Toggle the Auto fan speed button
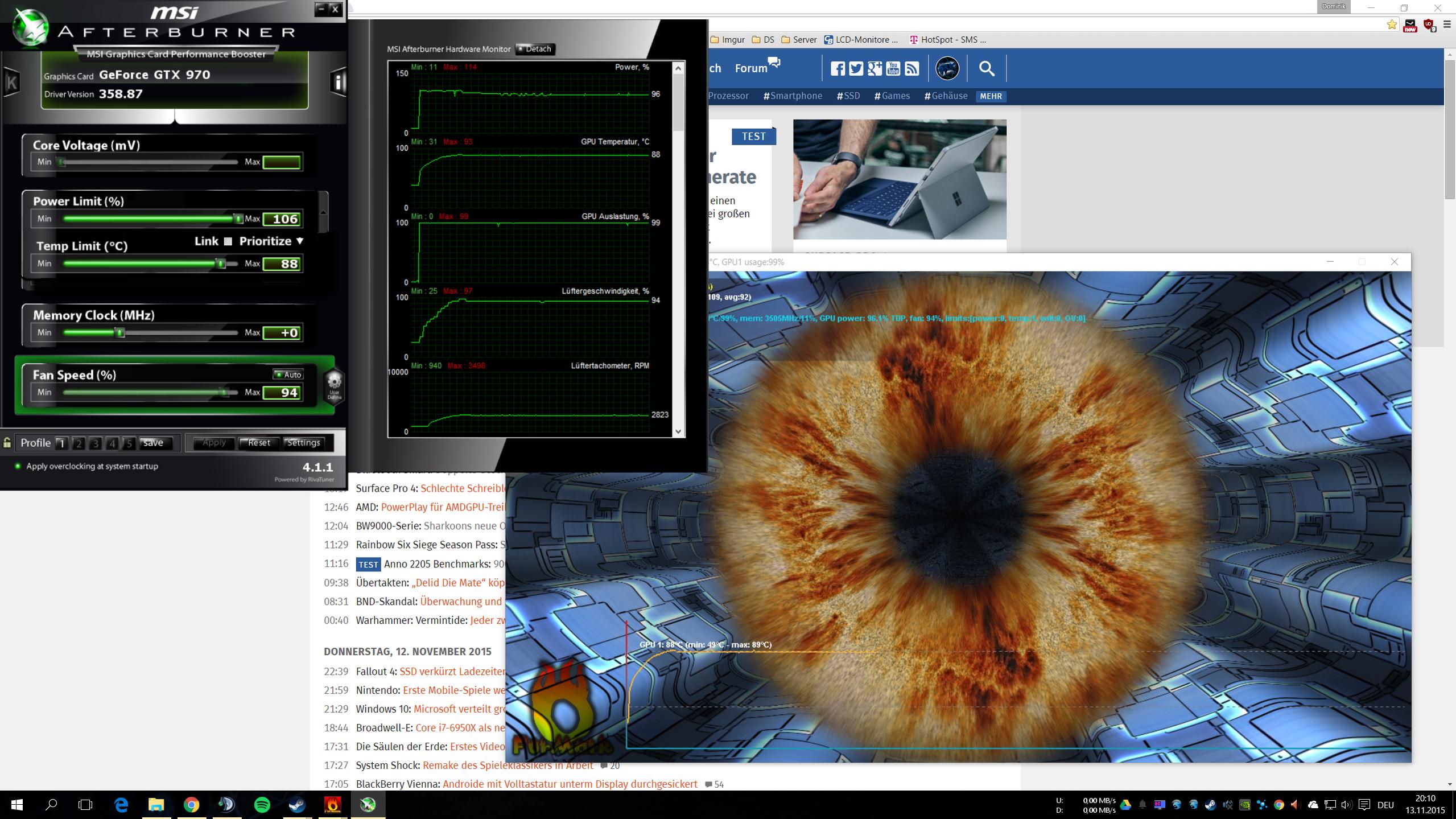Screen dimensions: 1456x819 coord(288,374)
